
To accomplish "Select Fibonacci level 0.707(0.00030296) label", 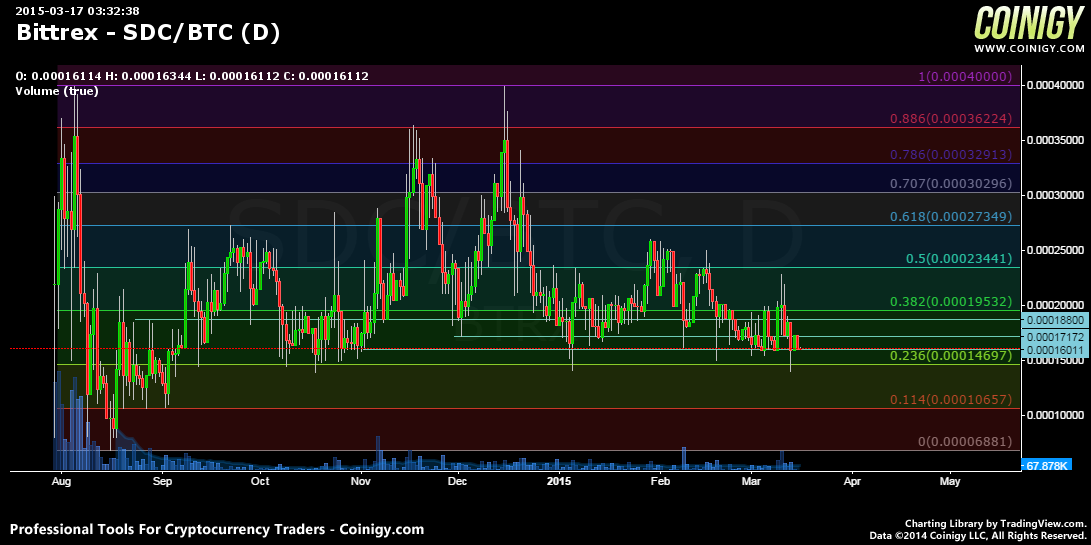I will click(951, 184).
